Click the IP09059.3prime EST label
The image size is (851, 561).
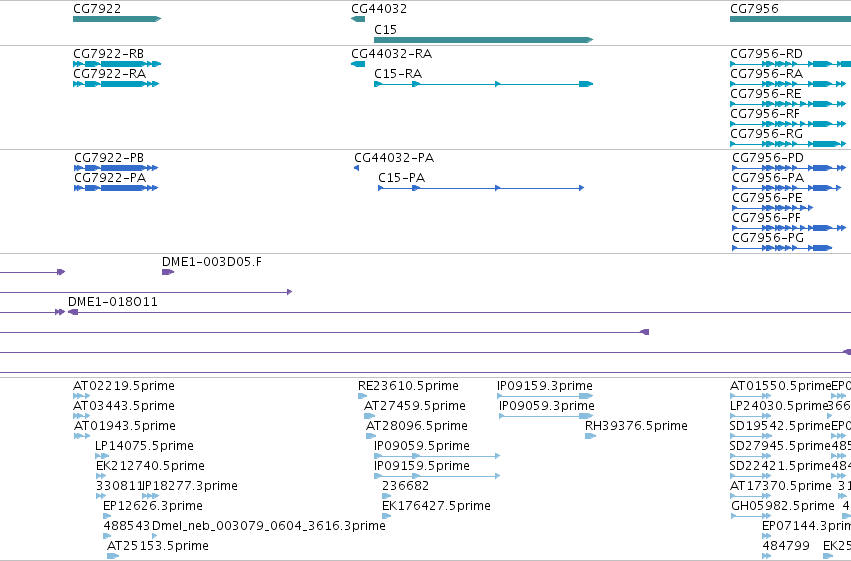pos(547,406)
